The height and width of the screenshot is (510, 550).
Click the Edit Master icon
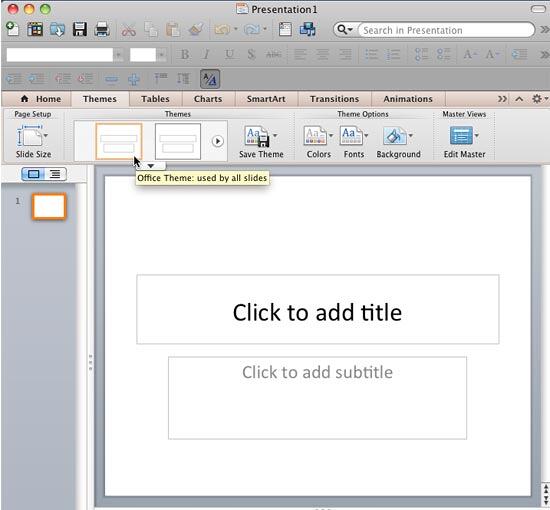click(461, 136)
